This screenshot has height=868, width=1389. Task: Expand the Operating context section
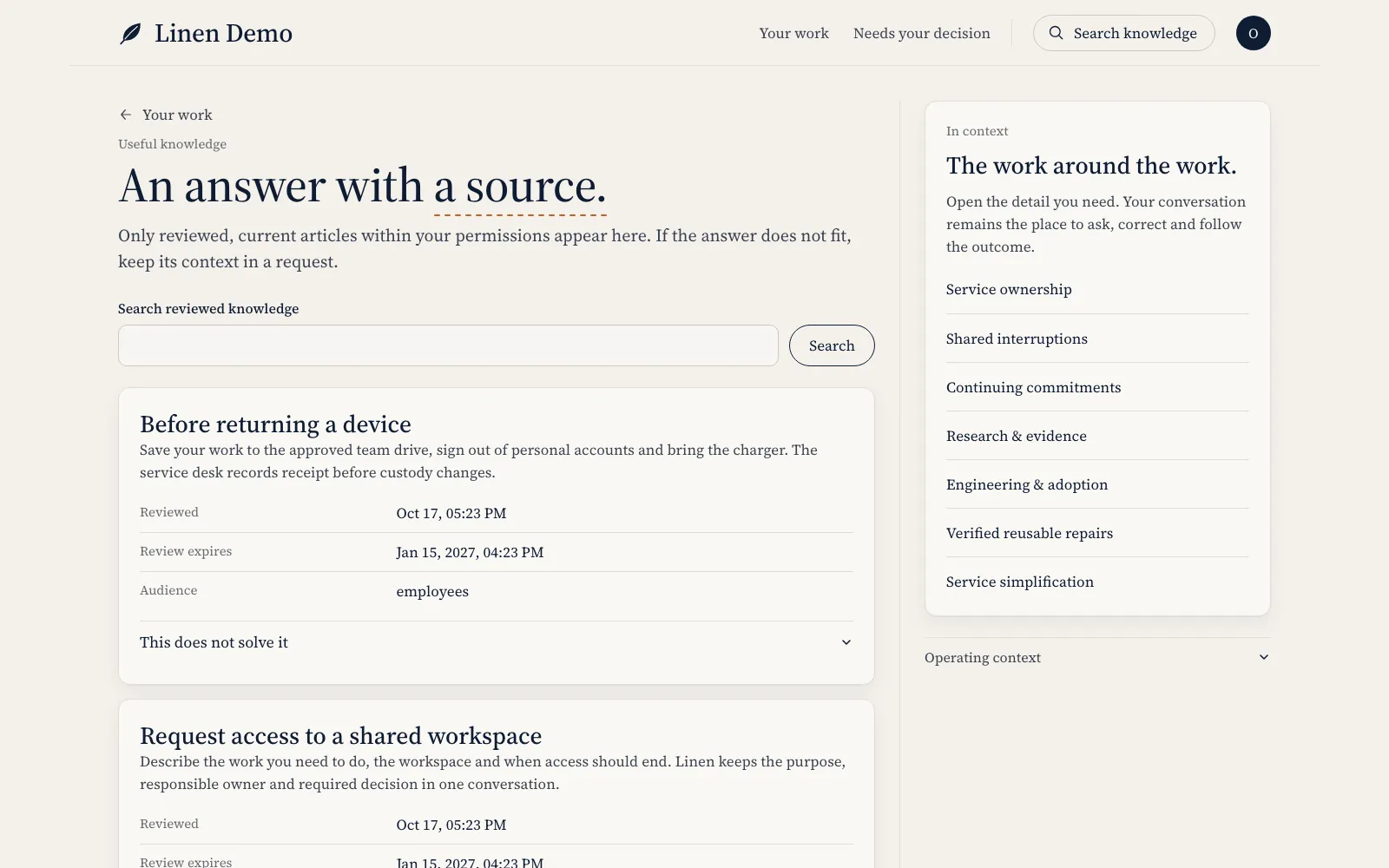pyautogui.click(x=1097, y=658)
